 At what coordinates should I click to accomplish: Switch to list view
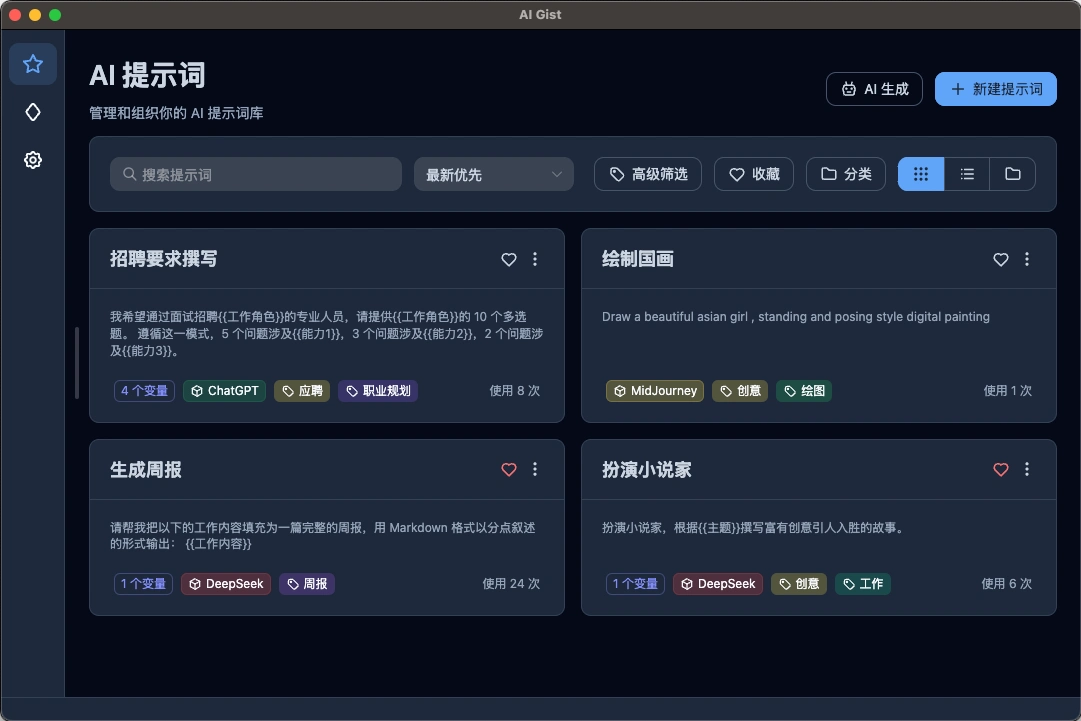pyautogui.click(x=966, y=173)
